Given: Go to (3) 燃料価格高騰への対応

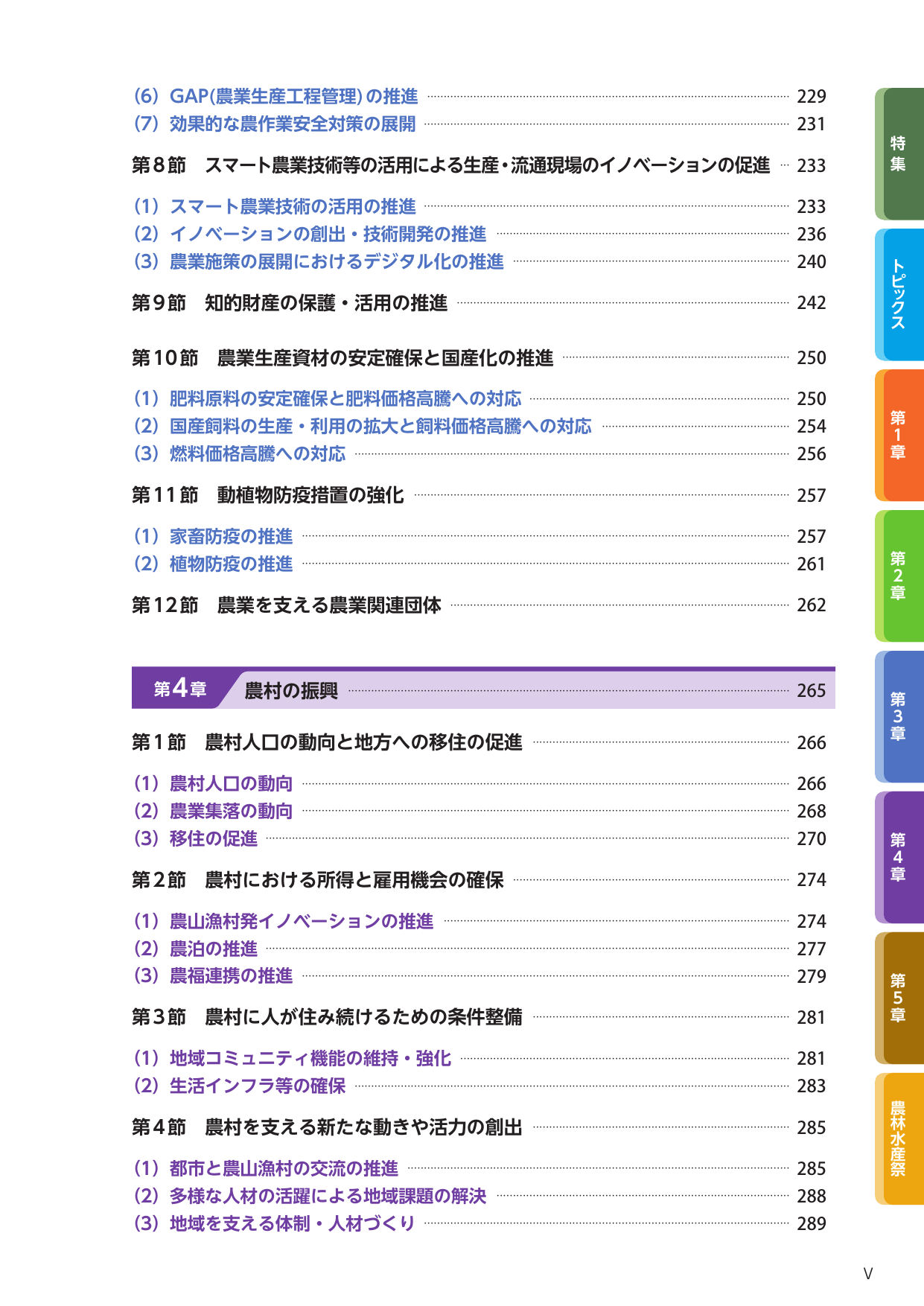Looking at the screenshot, I should point(239,453).
